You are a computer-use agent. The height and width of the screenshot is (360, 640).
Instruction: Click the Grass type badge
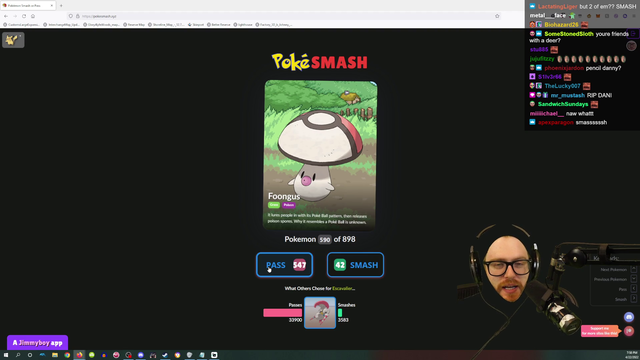coord(274,205)
